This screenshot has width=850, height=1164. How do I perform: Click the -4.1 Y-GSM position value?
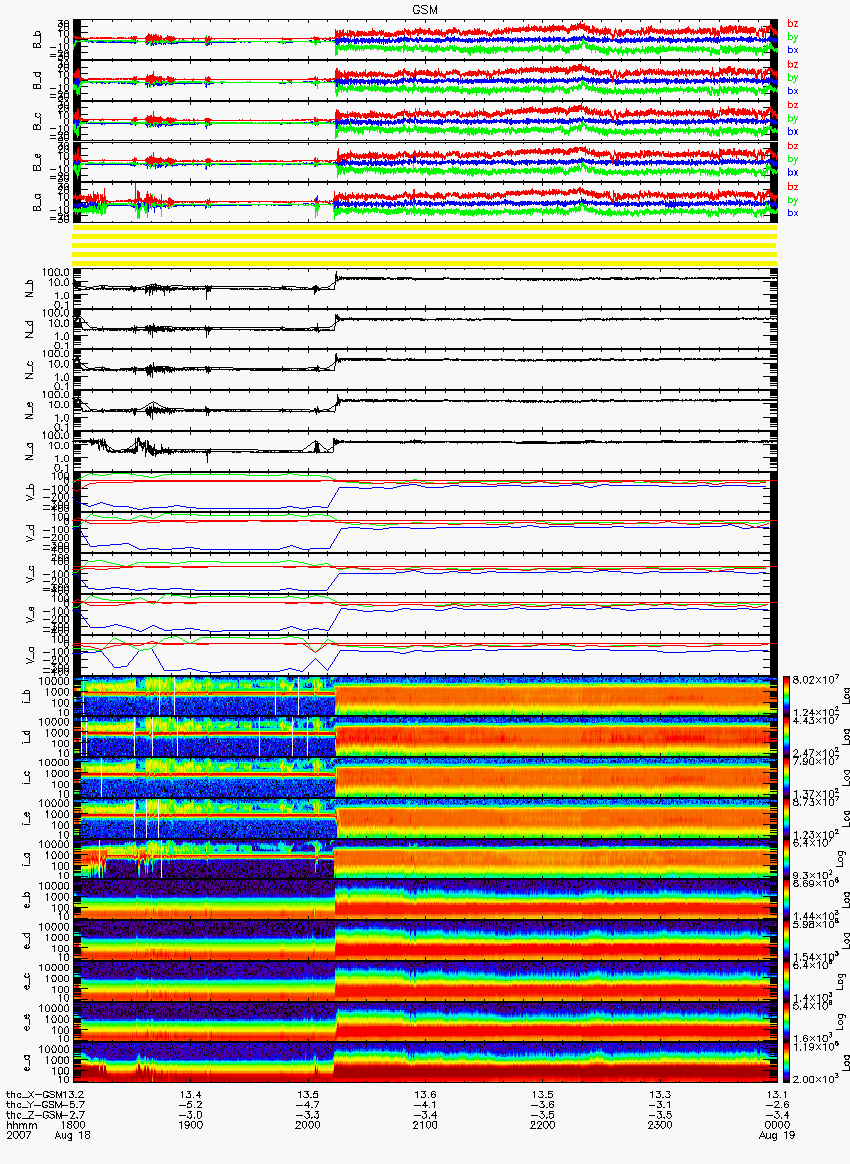pos(425,1105)
